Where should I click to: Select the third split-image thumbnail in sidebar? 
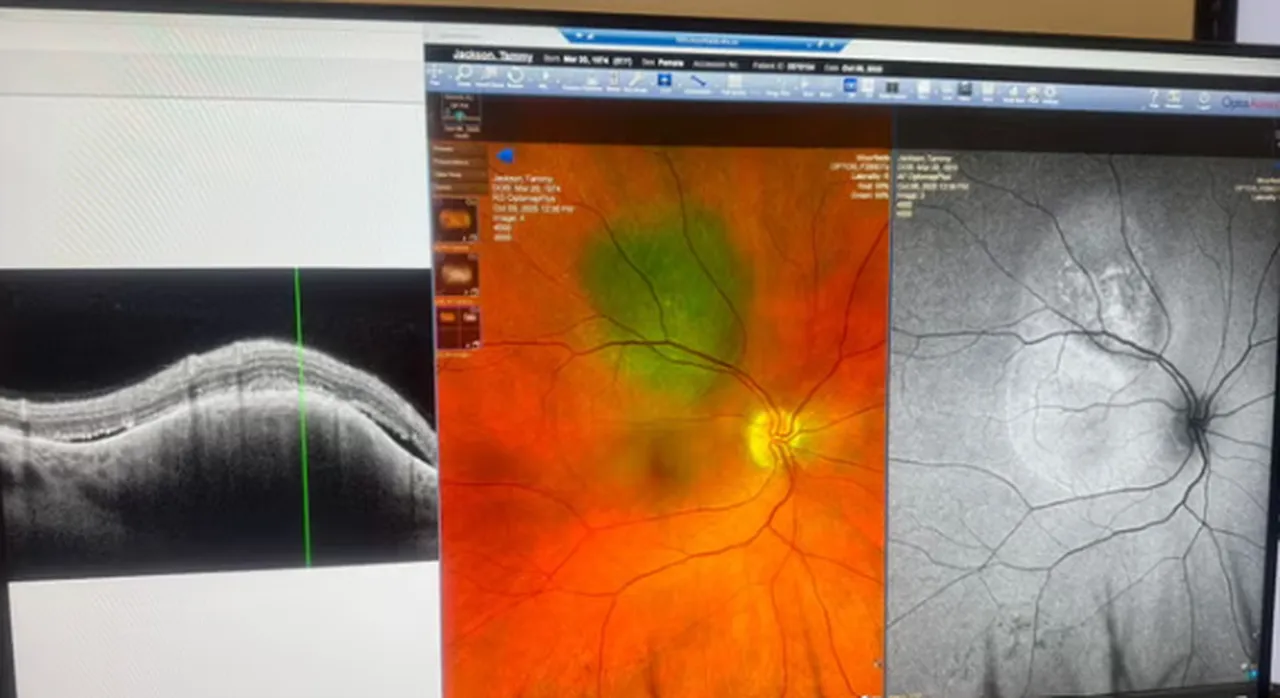(456, 326)
